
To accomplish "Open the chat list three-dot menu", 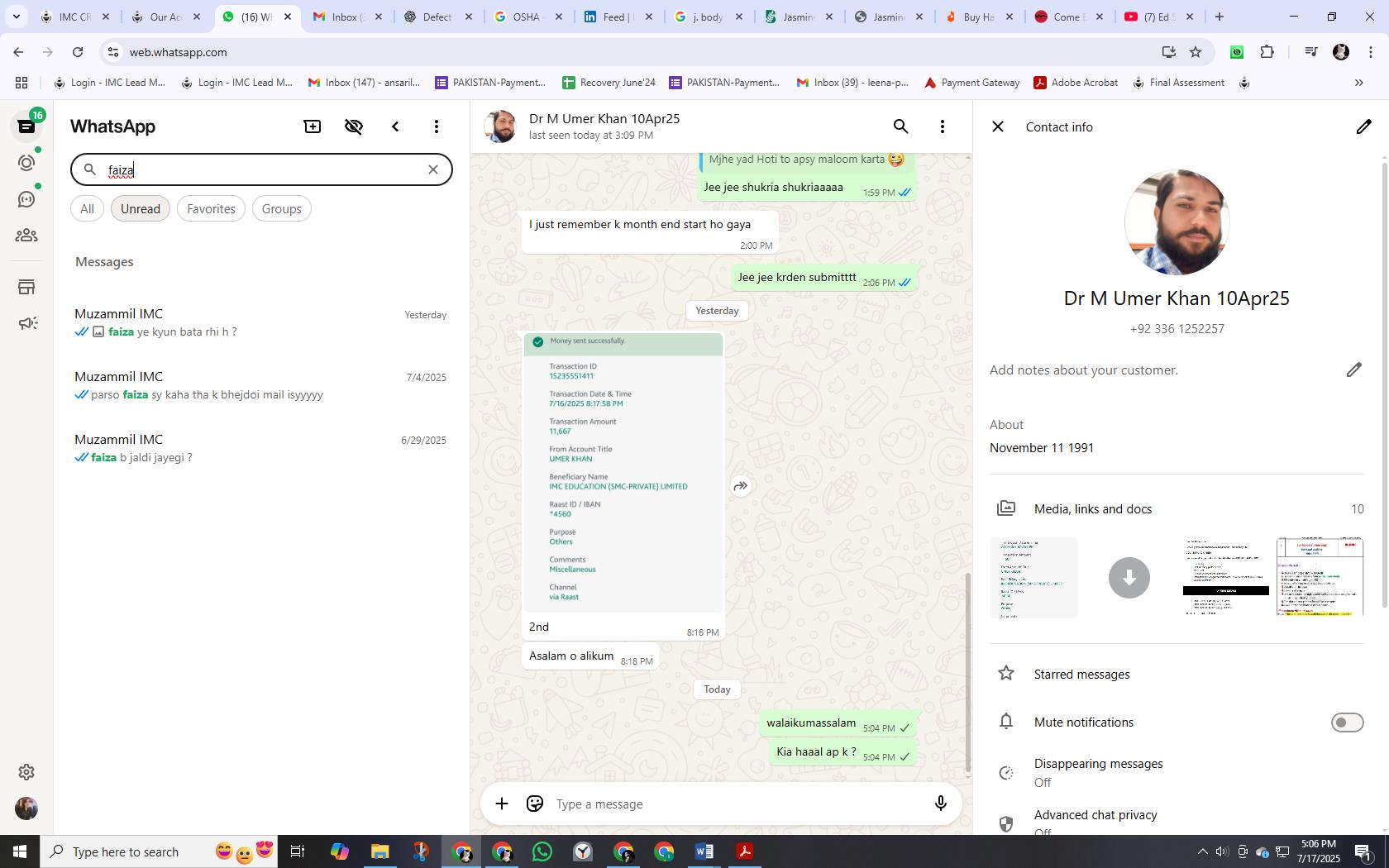I will tap(437, 126).
